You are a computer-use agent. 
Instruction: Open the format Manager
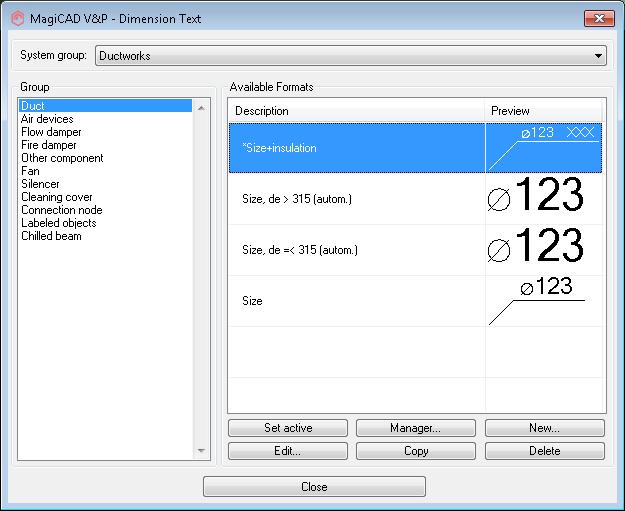(x=416, y=428)
